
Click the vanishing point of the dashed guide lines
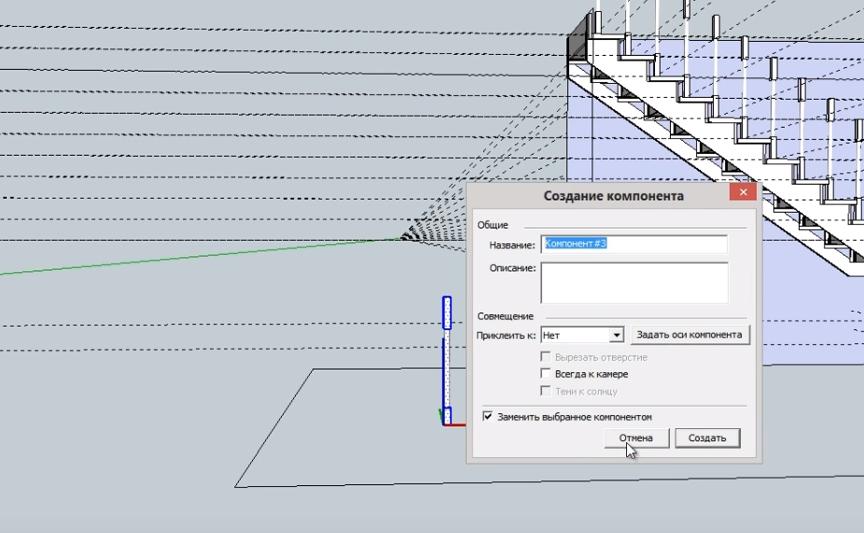tap(402, 238)
